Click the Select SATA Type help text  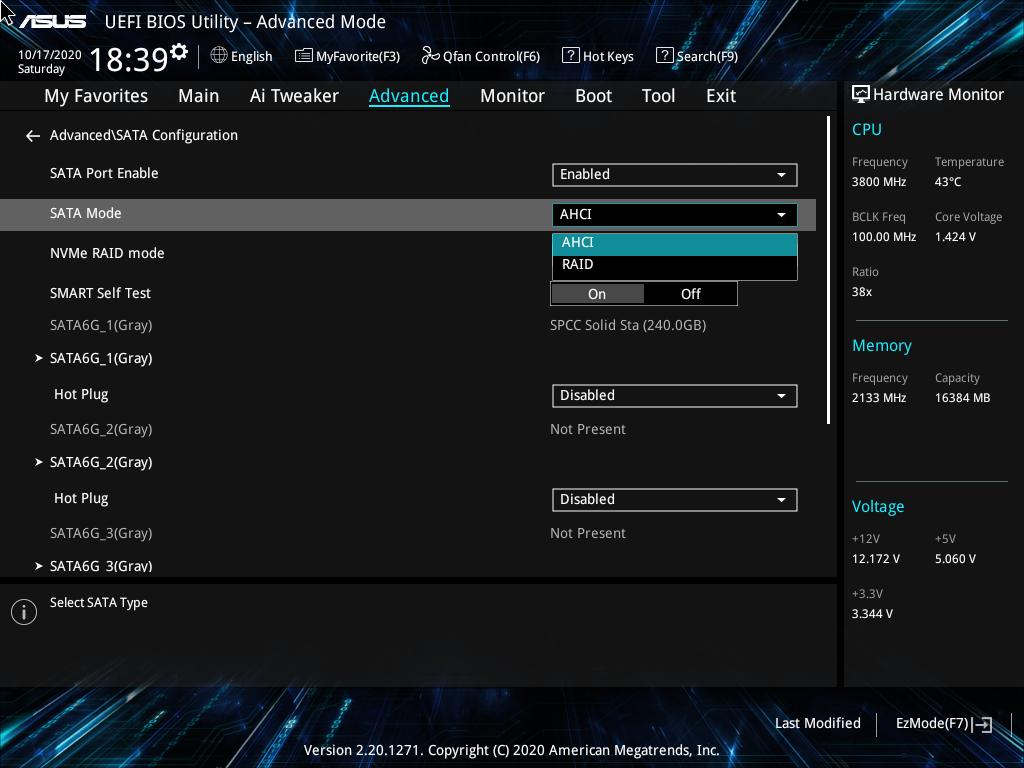point(99,603)
